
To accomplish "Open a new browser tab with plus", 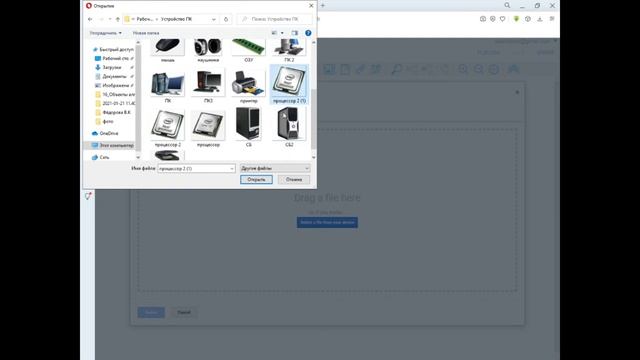I will coord(322,5).
